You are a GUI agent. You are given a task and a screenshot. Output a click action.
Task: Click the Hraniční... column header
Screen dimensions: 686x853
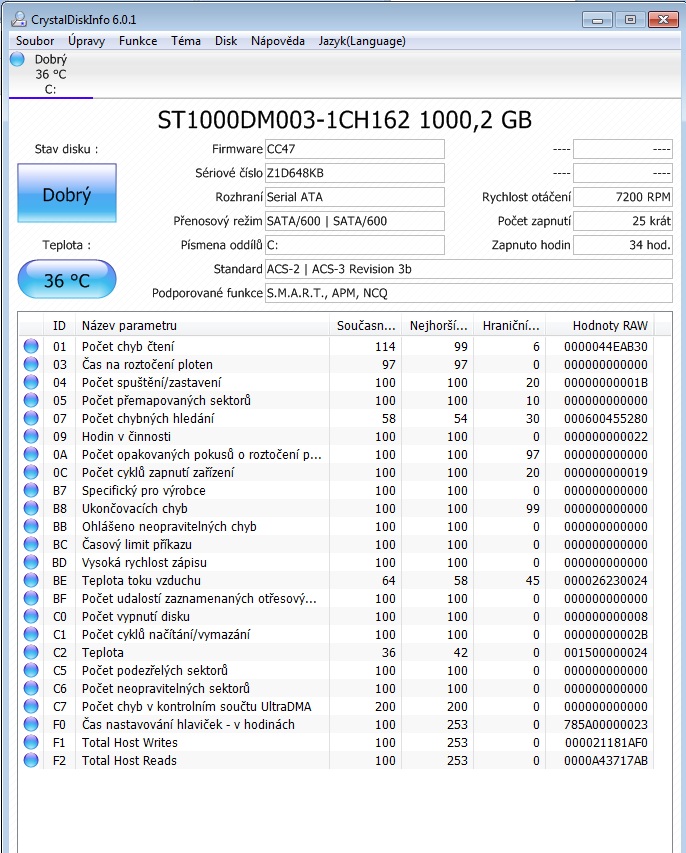click(510, 325)
